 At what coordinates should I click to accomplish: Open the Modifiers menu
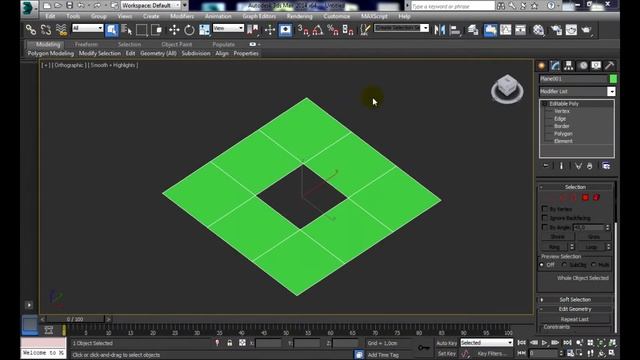182,16
